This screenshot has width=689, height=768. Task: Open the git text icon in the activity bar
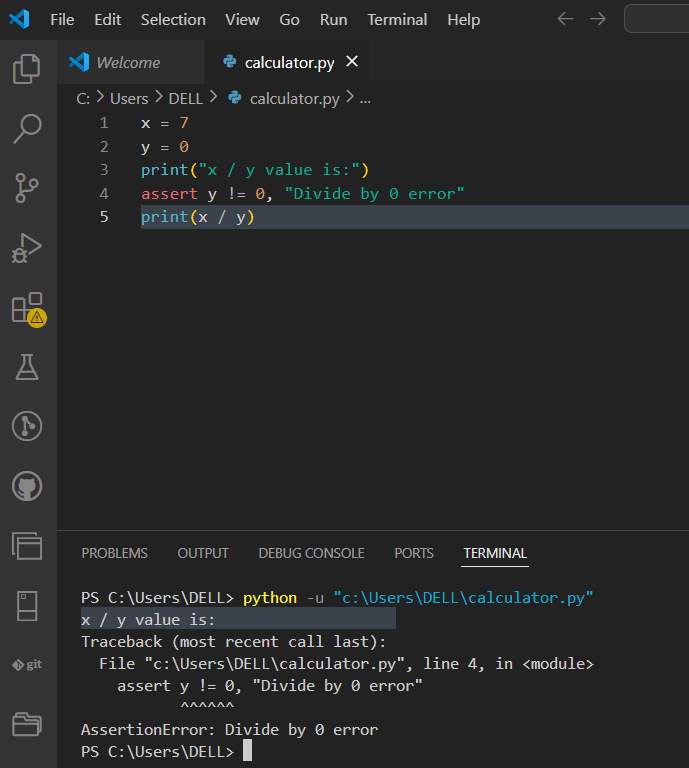(x=27, y=665)
